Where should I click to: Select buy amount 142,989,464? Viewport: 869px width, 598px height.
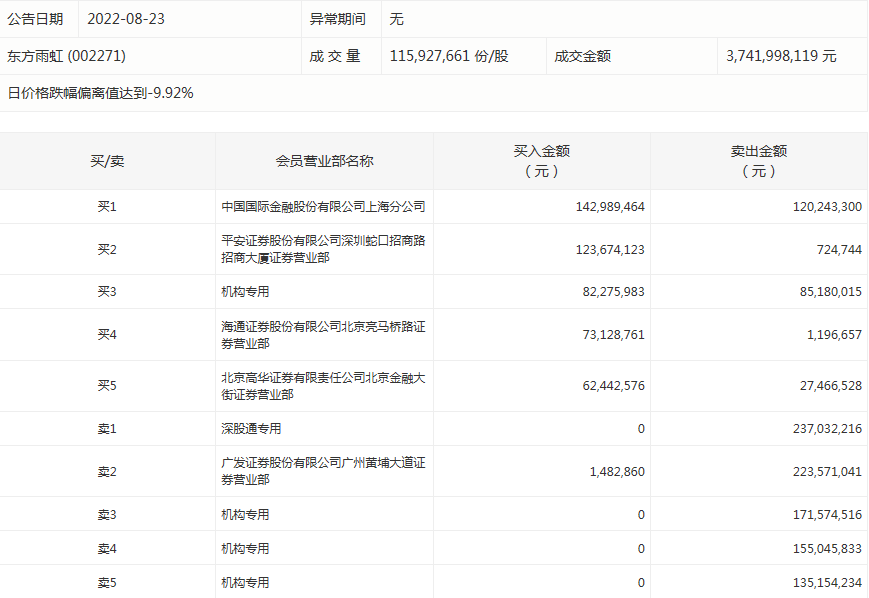pos(610,207)
